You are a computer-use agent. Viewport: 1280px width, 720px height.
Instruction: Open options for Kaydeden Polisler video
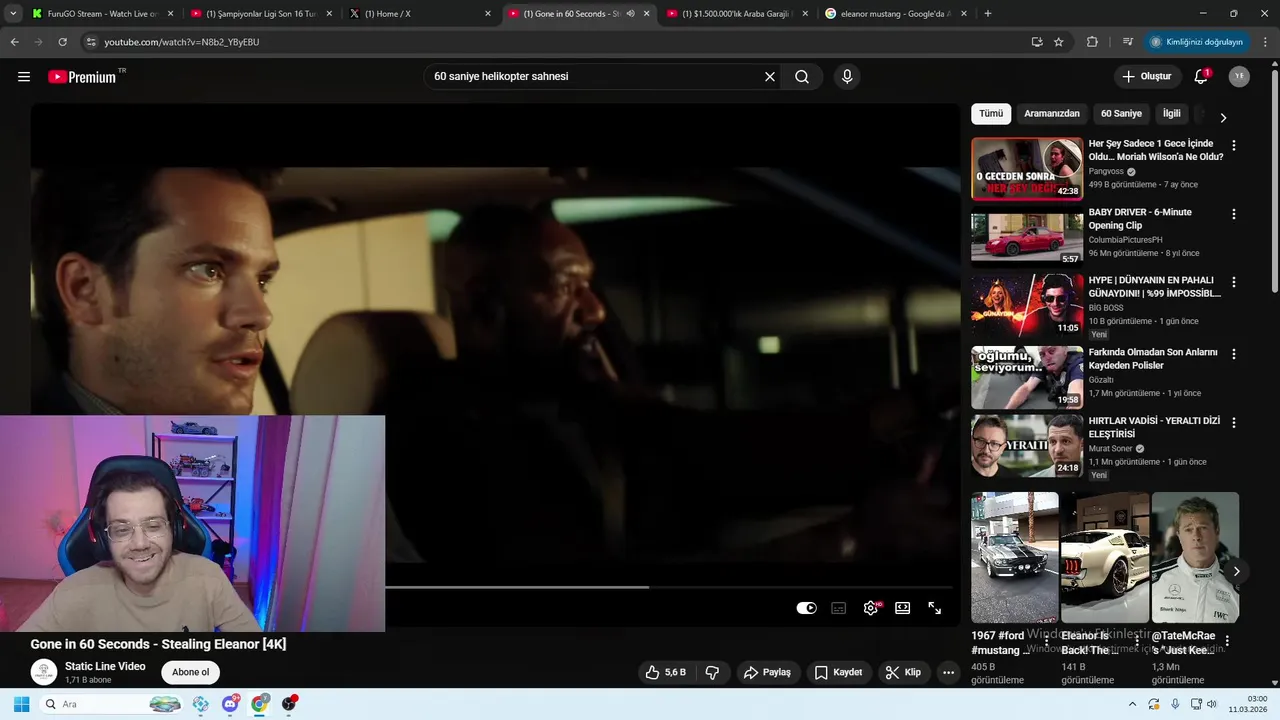(x=1233, y=354)
